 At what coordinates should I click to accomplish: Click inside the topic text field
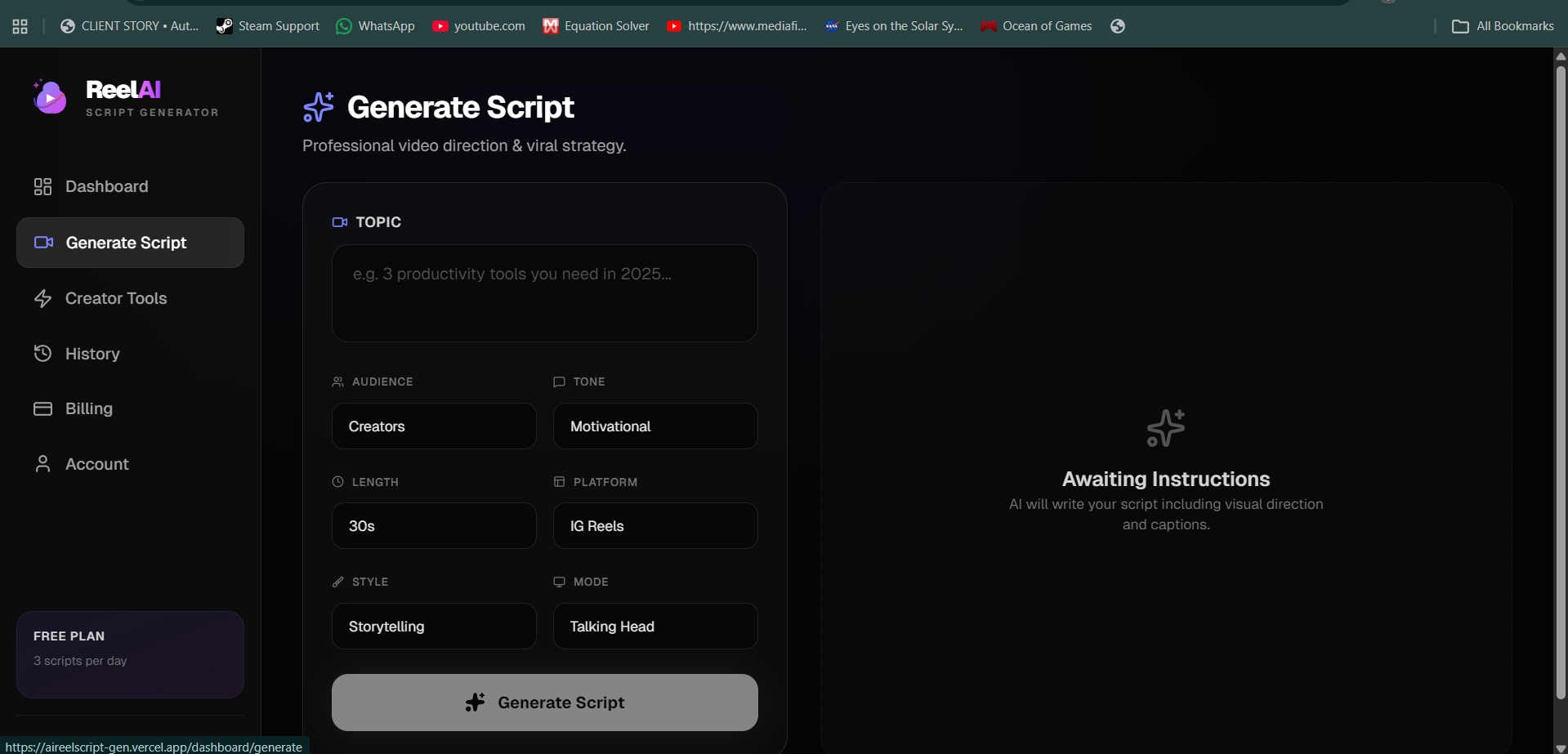tap(544, 292)
